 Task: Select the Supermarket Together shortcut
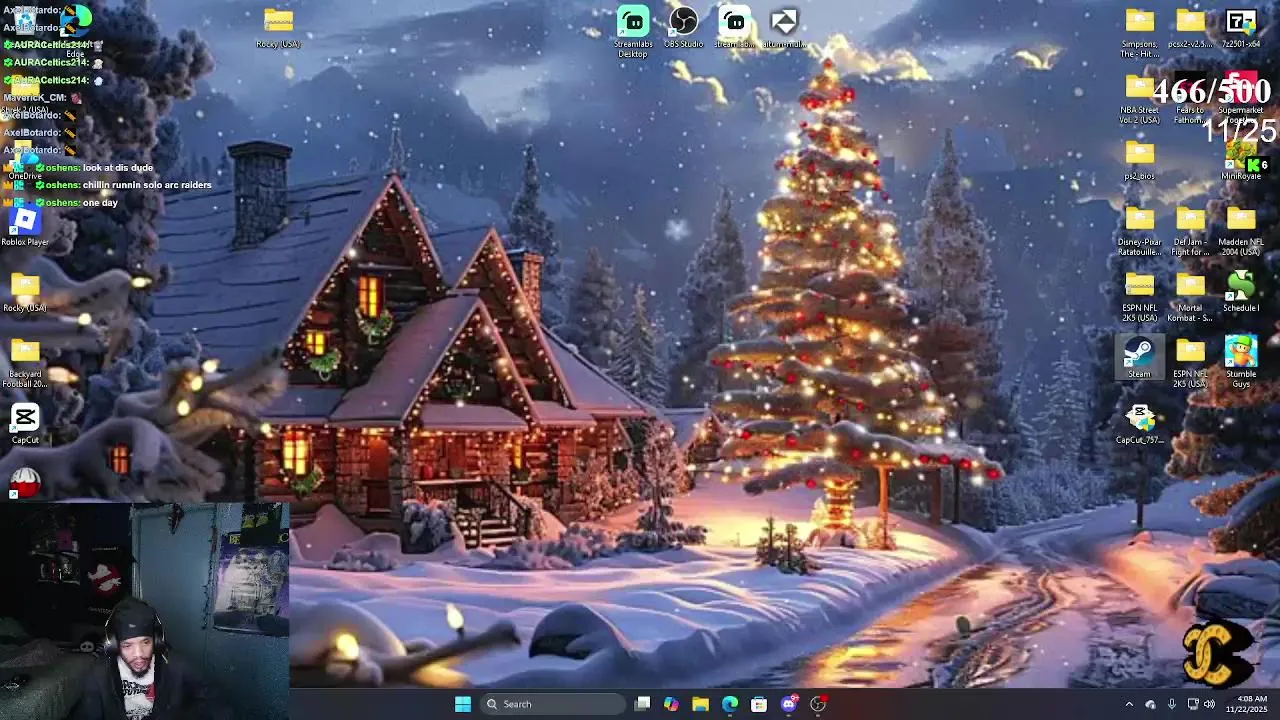click(1241, 99)
